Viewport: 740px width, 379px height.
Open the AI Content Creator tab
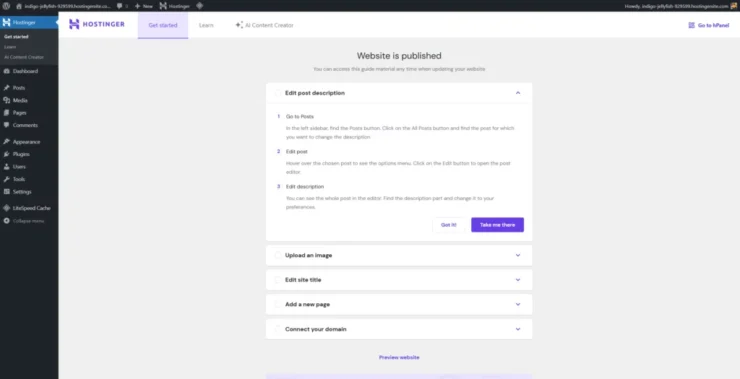pos(264,25)
